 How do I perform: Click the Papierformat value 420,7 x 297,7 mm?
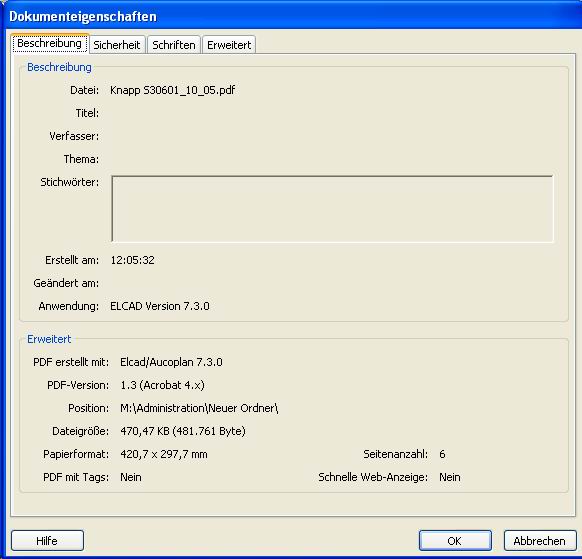[164, 454]
